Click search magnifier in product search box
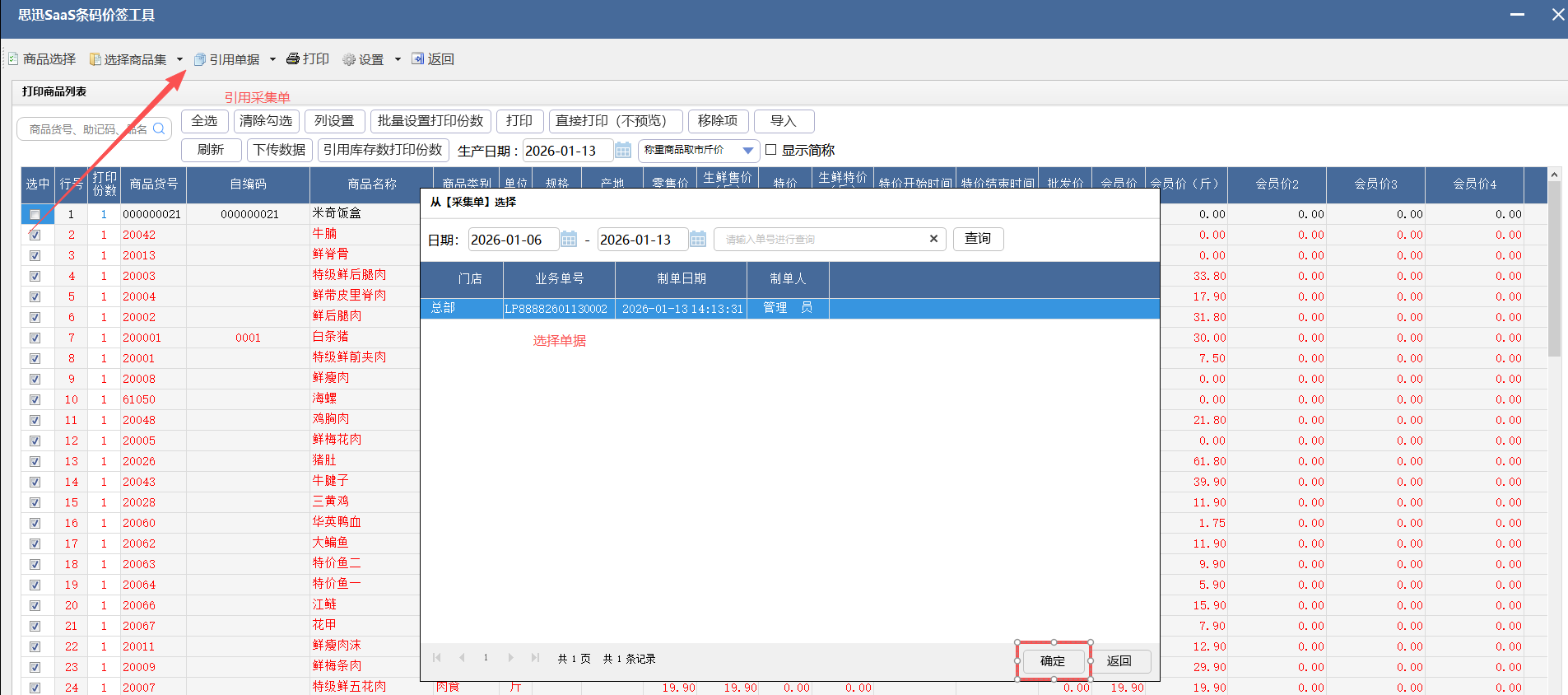Viewport: 1568px width, 695px height. 159,128
